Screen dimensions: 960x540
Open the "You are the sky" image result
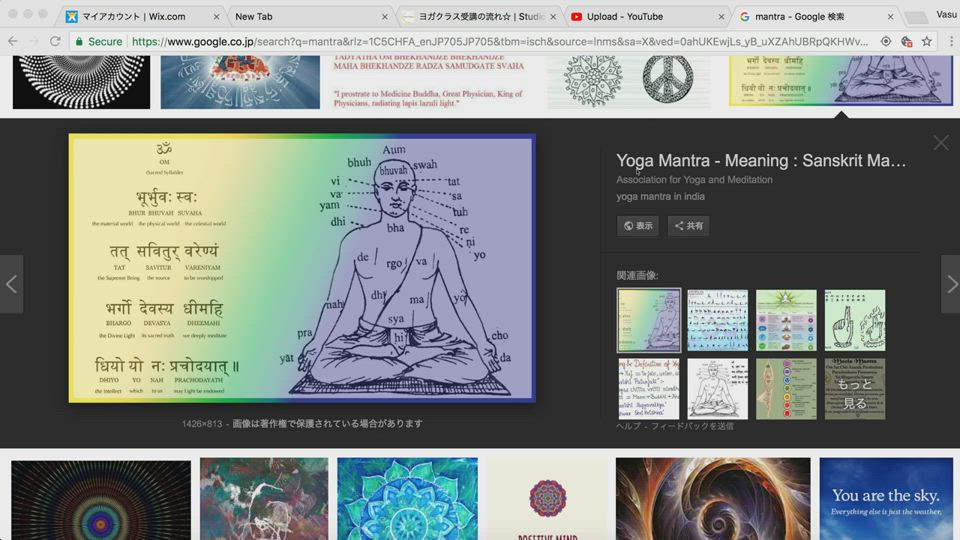(884, 499)
